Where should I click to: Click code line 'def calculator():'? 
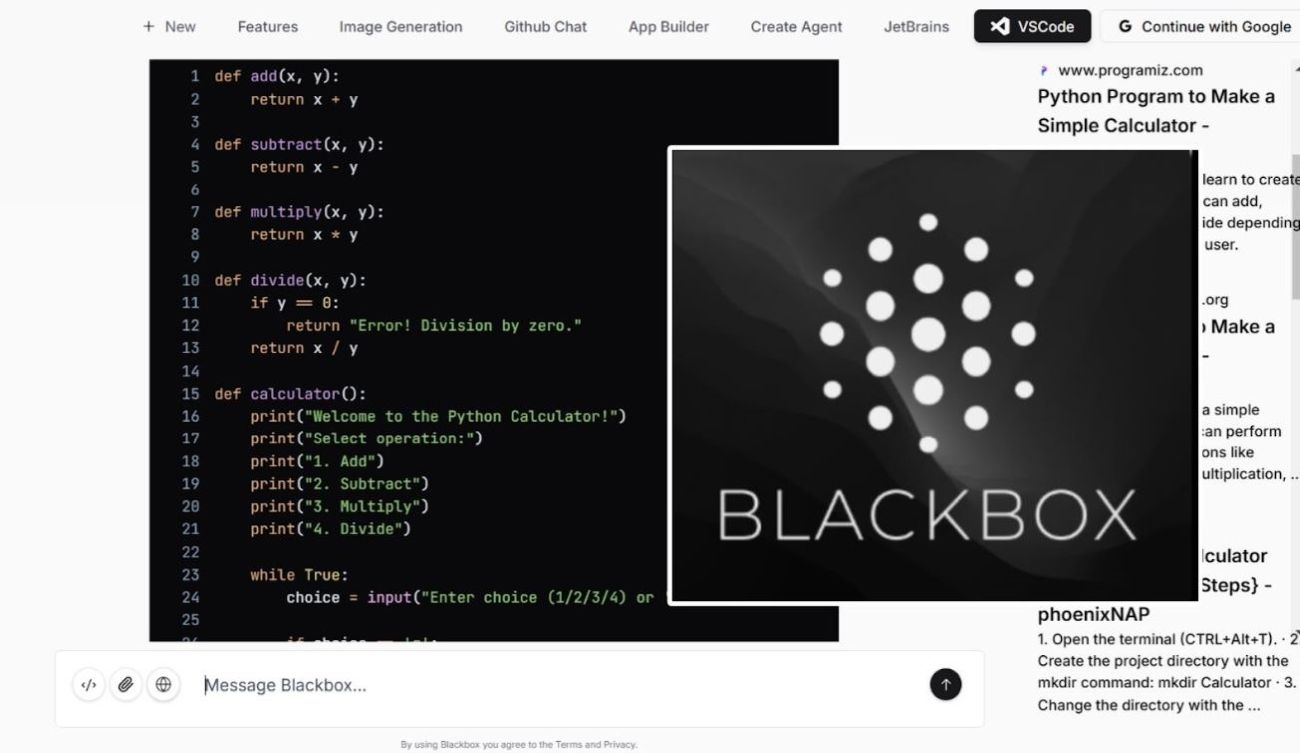pos(290,394)
